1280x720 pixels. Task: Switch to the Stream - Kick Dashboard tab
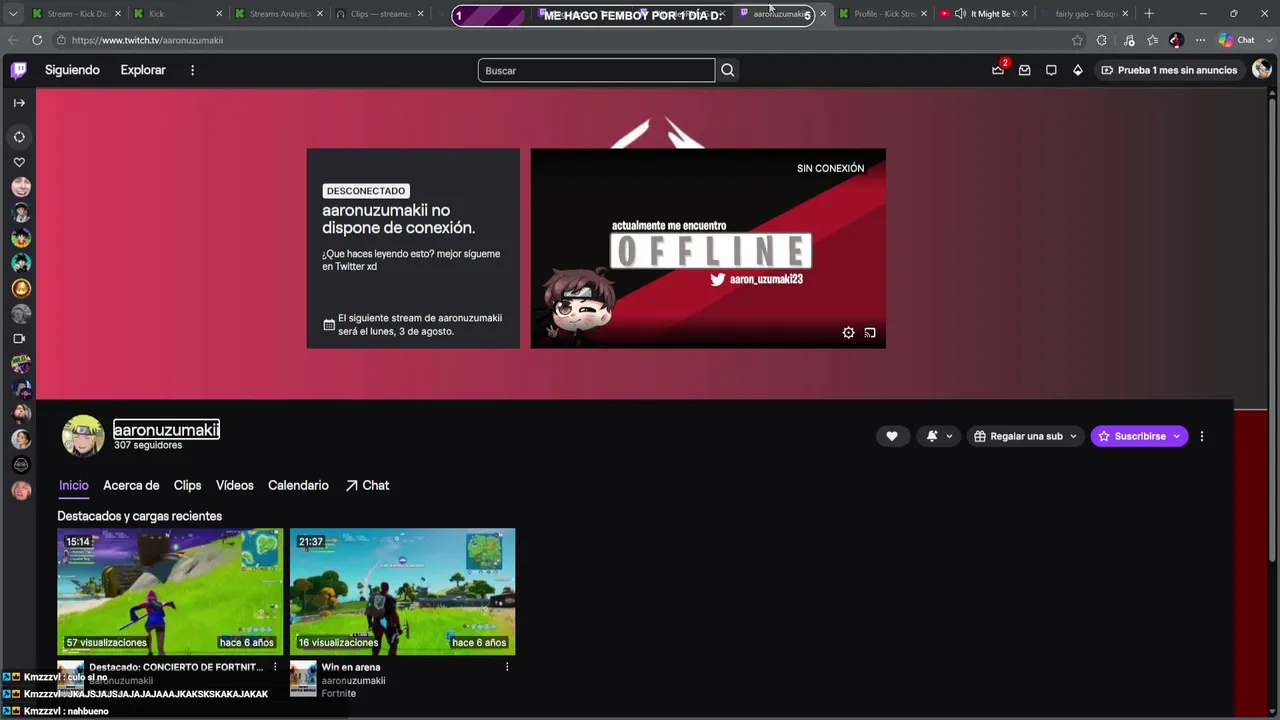[x=76, y=14]
